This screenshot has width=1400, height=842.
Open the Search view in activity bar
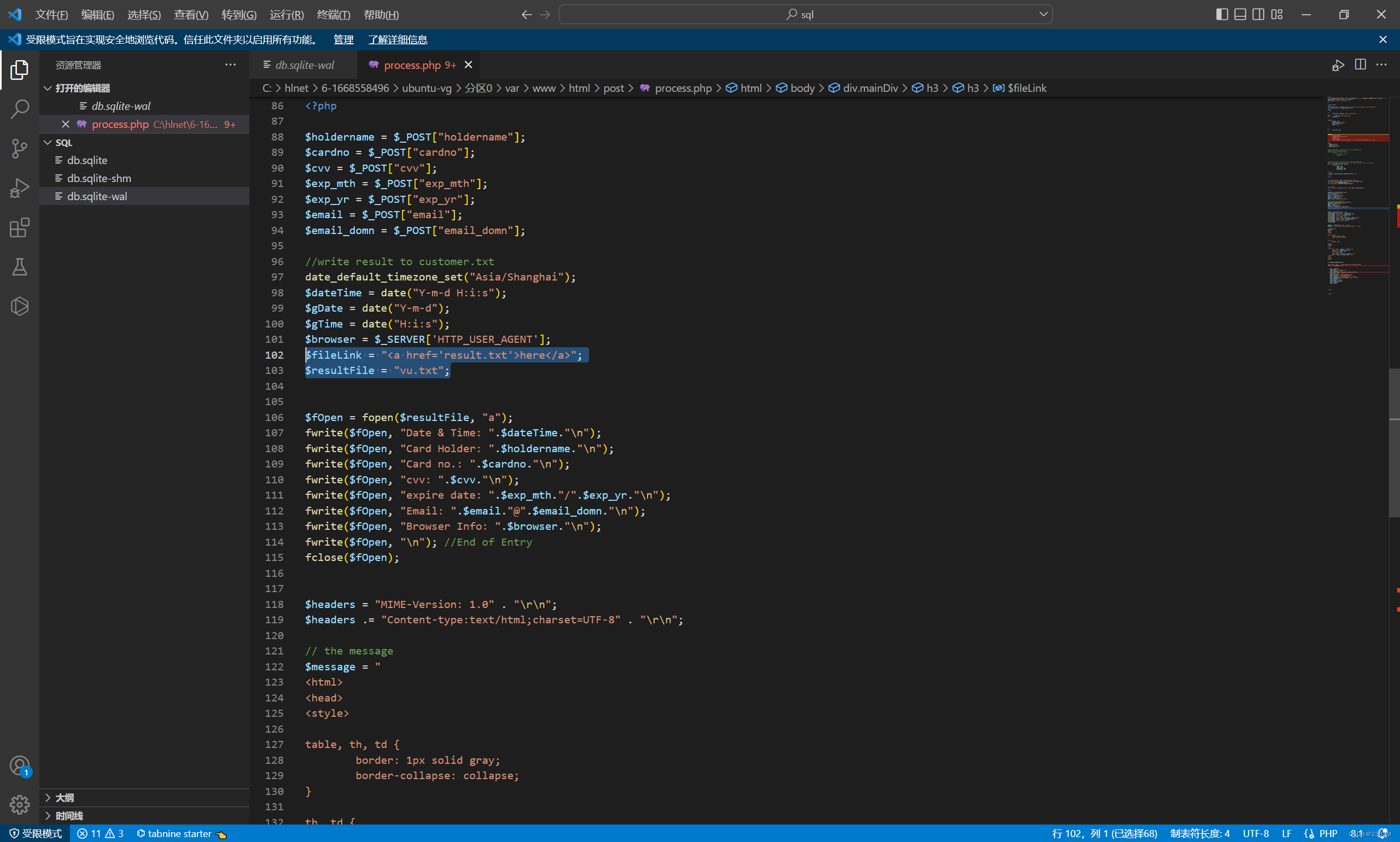pyautogui.click(x=19, y=109)
